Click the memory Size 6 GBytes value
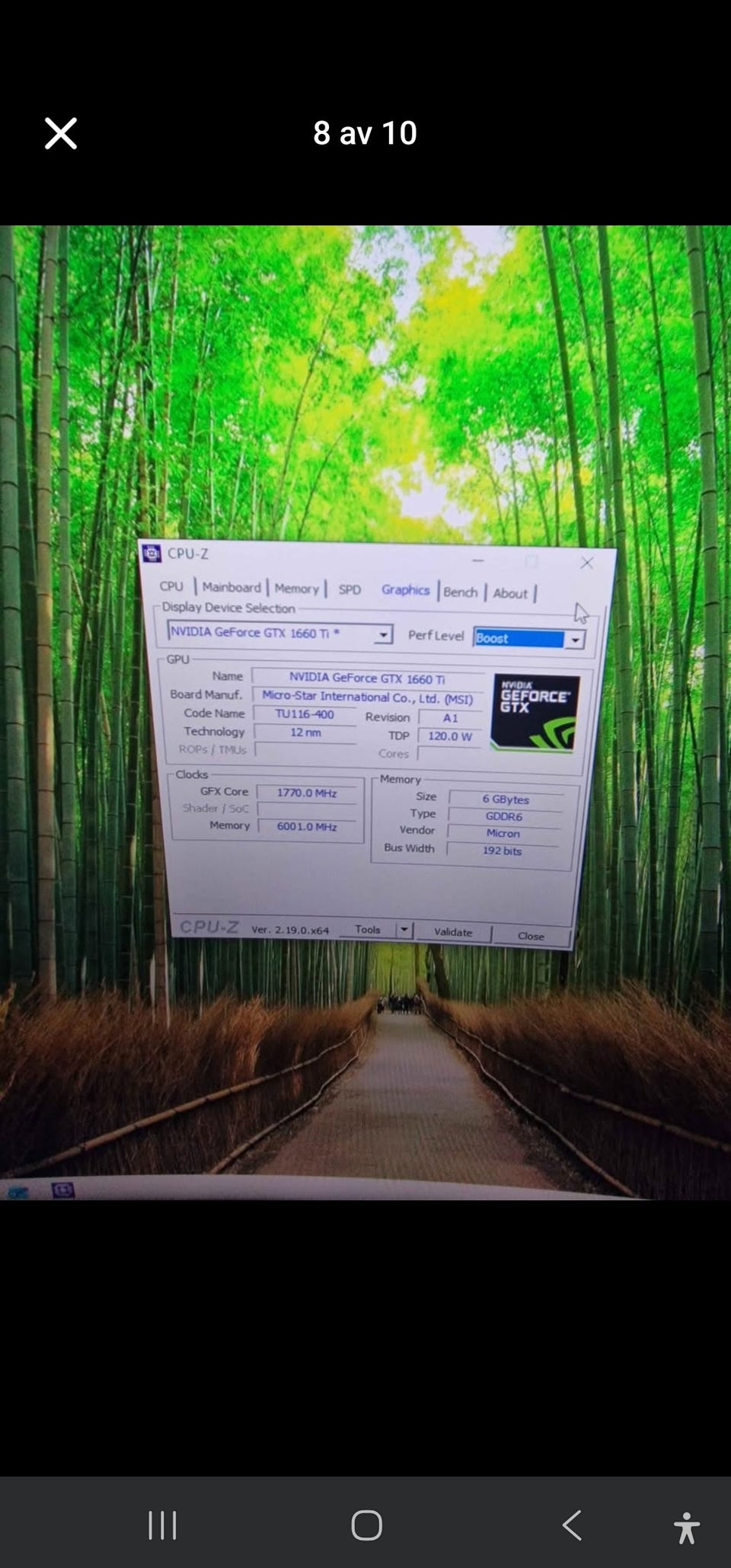 coord(506,799)
